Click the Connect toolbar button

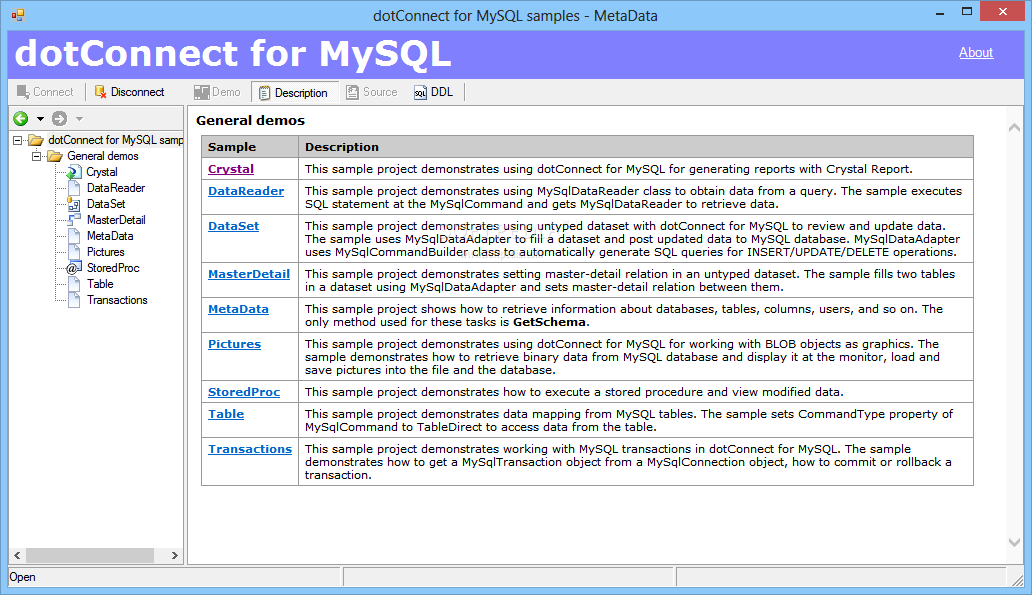point(45,92)
